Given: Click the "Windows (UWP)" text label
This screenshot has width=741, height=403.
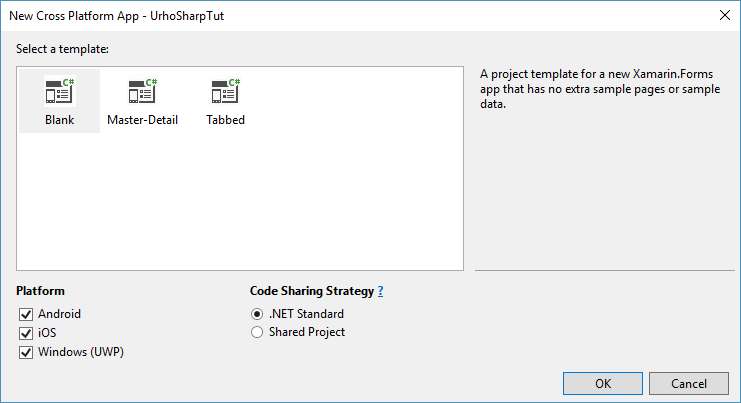Looking at the screenshot, I should pyautogui.click(x=81, y=352).
